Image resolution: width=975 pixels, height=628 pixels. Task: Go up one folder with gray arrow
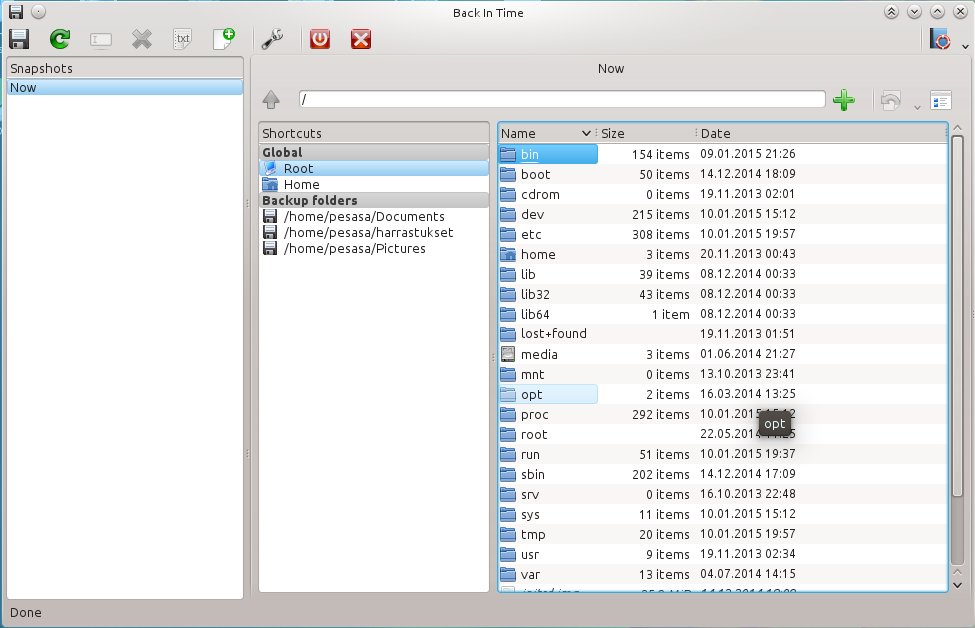coord(271,99)
